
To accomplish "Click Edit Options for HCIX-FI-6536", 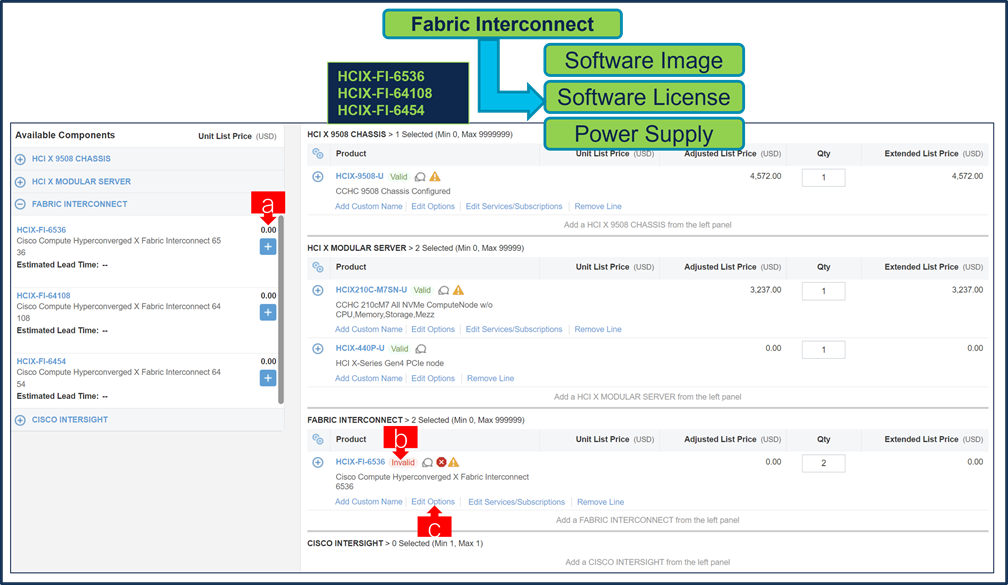I will click(433, 501).
